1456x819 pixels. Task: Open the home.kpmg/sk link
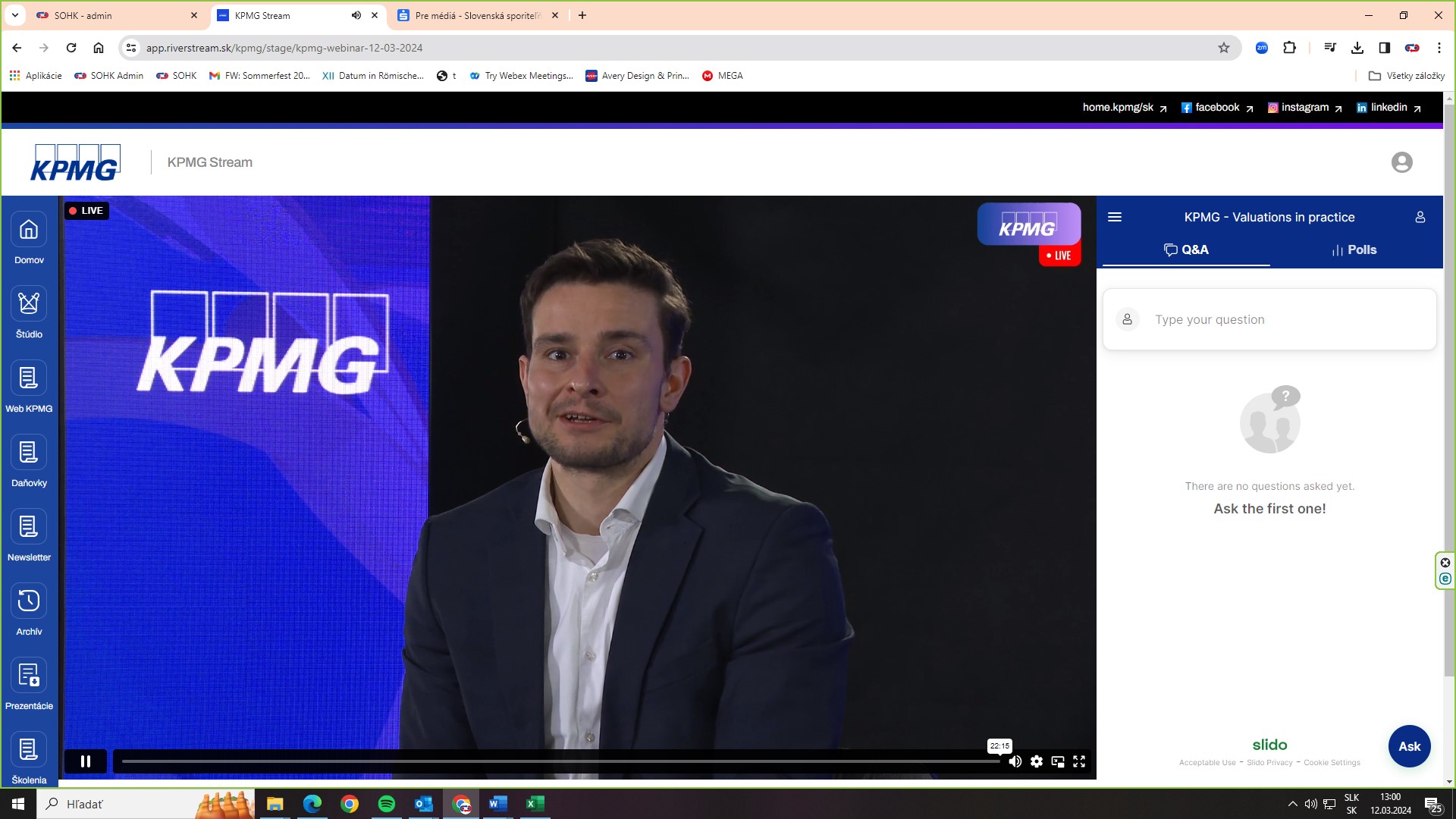pos(1125,108)
